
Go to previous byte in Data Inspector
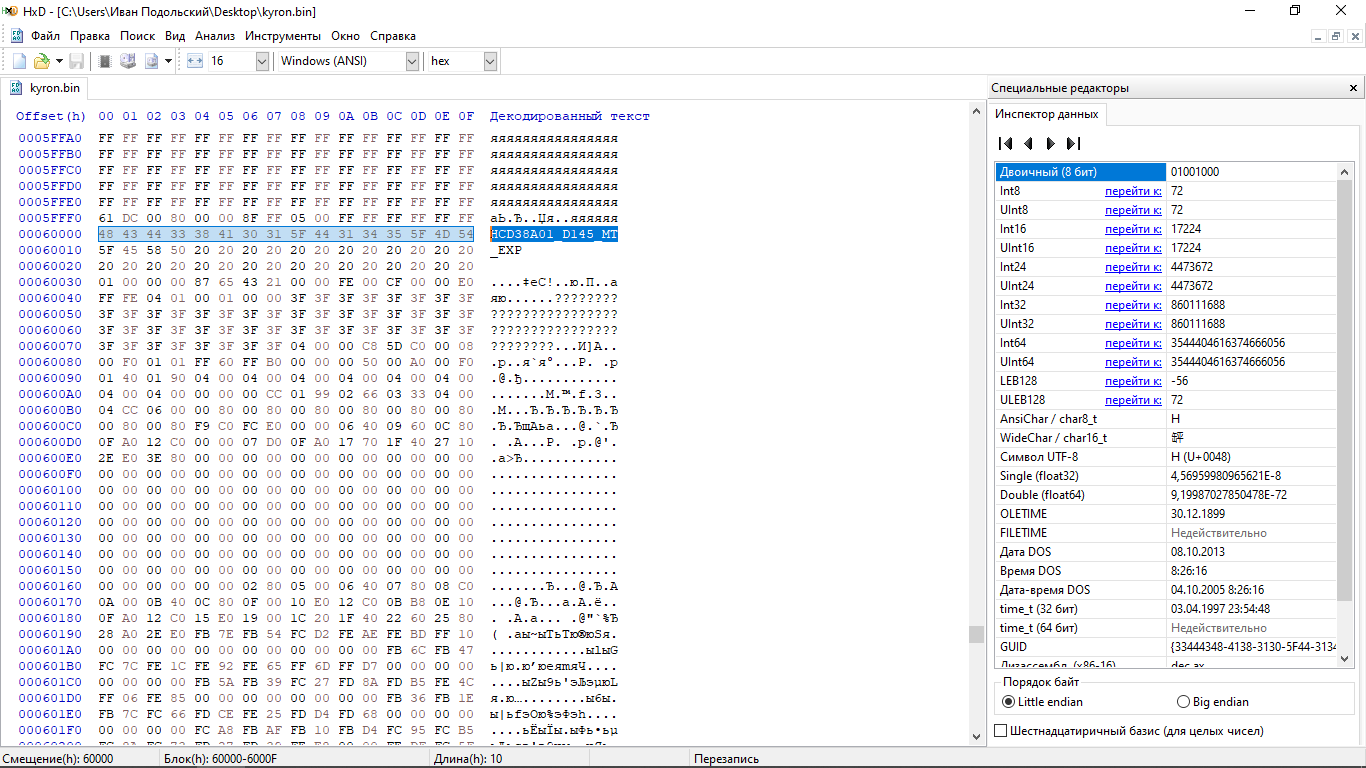[1028, 143]
